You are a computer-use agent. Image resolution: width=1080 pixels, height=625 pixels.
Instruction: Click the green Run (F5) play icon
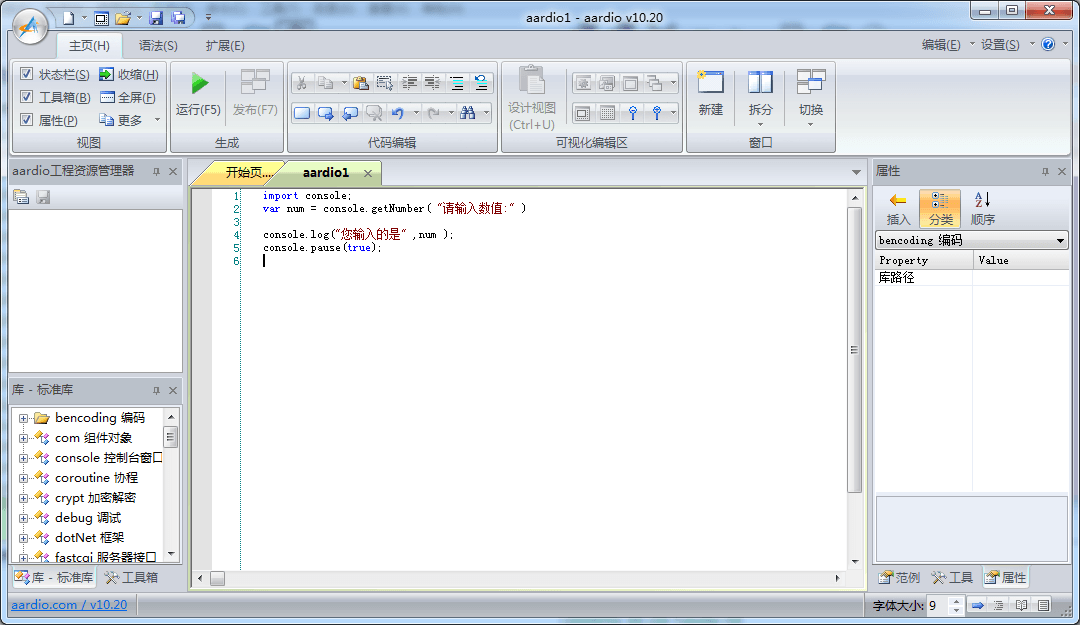pos(199,85)
